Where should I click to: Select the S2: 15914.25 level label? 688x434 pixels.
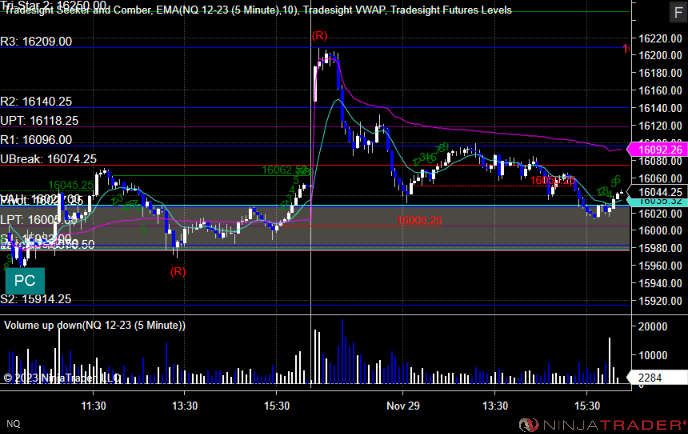pyautogui.click(x=36, y=299)
